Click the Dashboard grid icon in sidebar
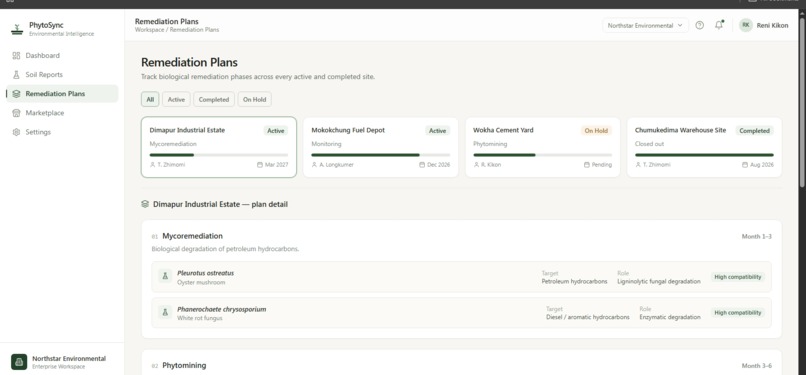Screen dimensions: 806x375 tap(16, 55)
